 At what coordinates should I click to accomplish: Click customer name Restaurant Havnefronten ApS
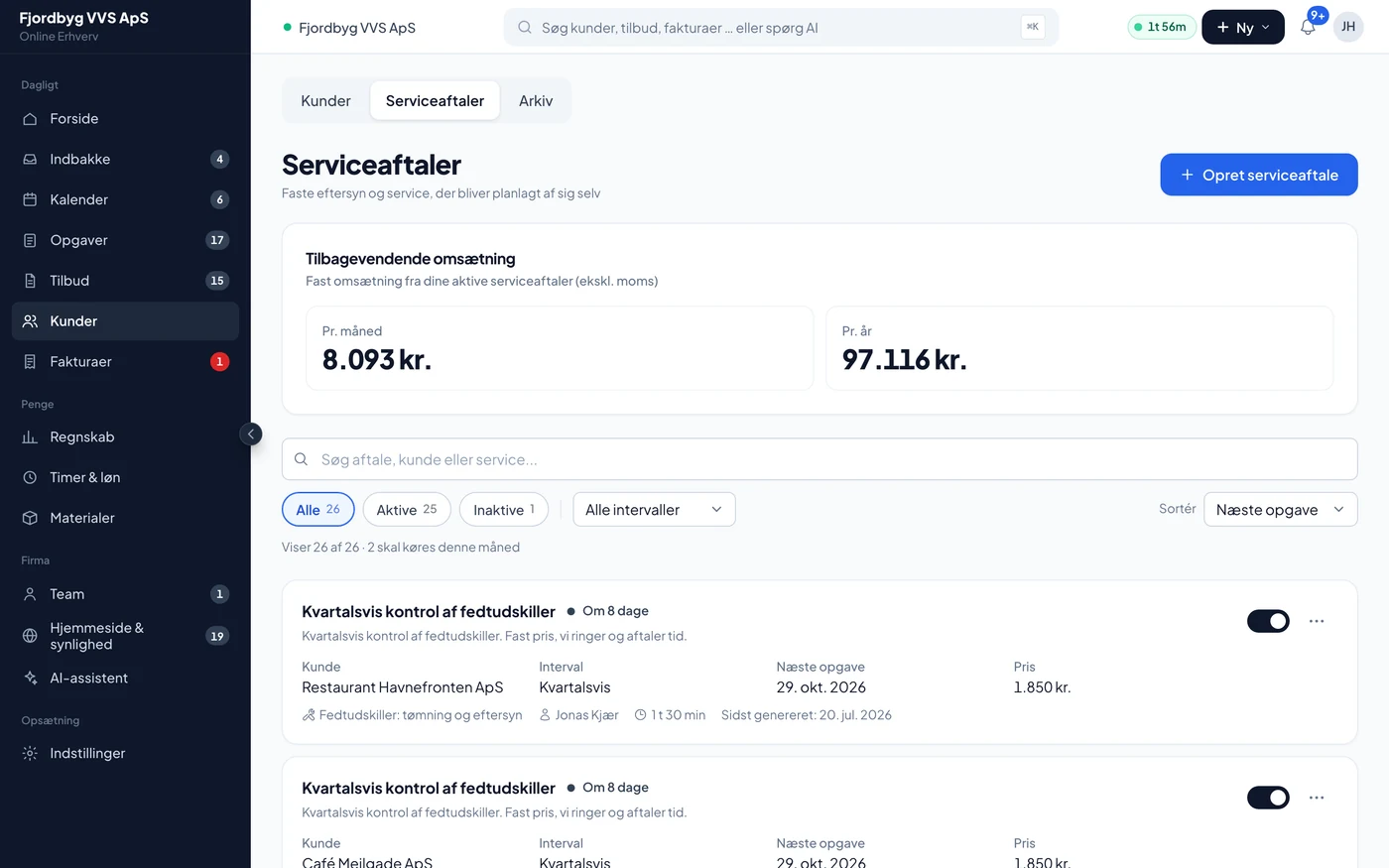point(403,687)
